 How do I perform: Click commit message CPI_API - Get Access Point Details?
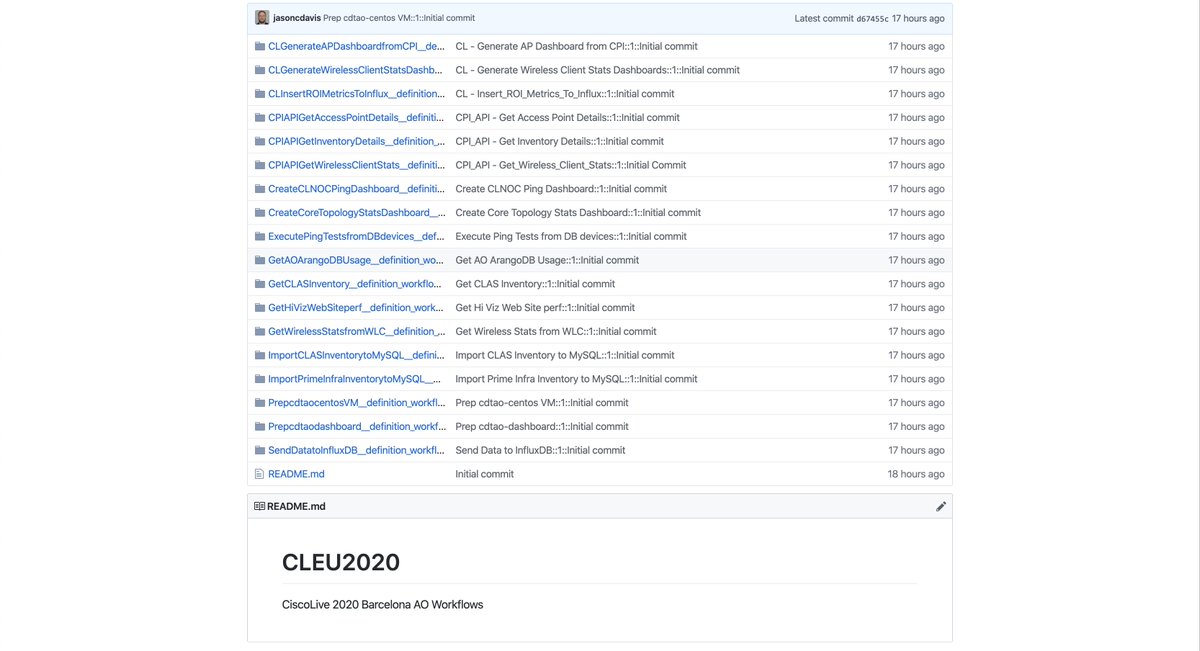pos(567,118)
